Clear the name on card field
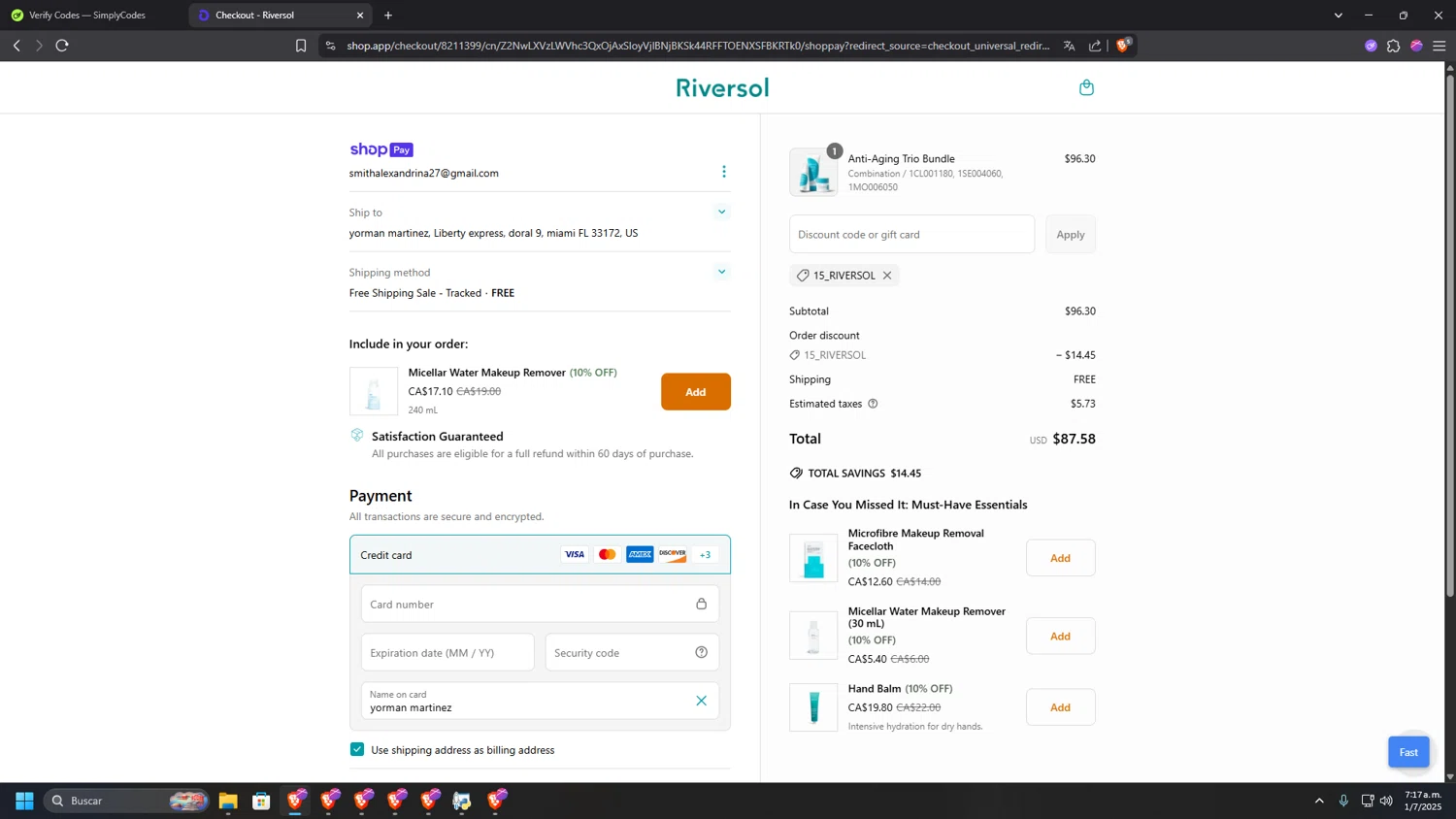 [x=701, y=701]
